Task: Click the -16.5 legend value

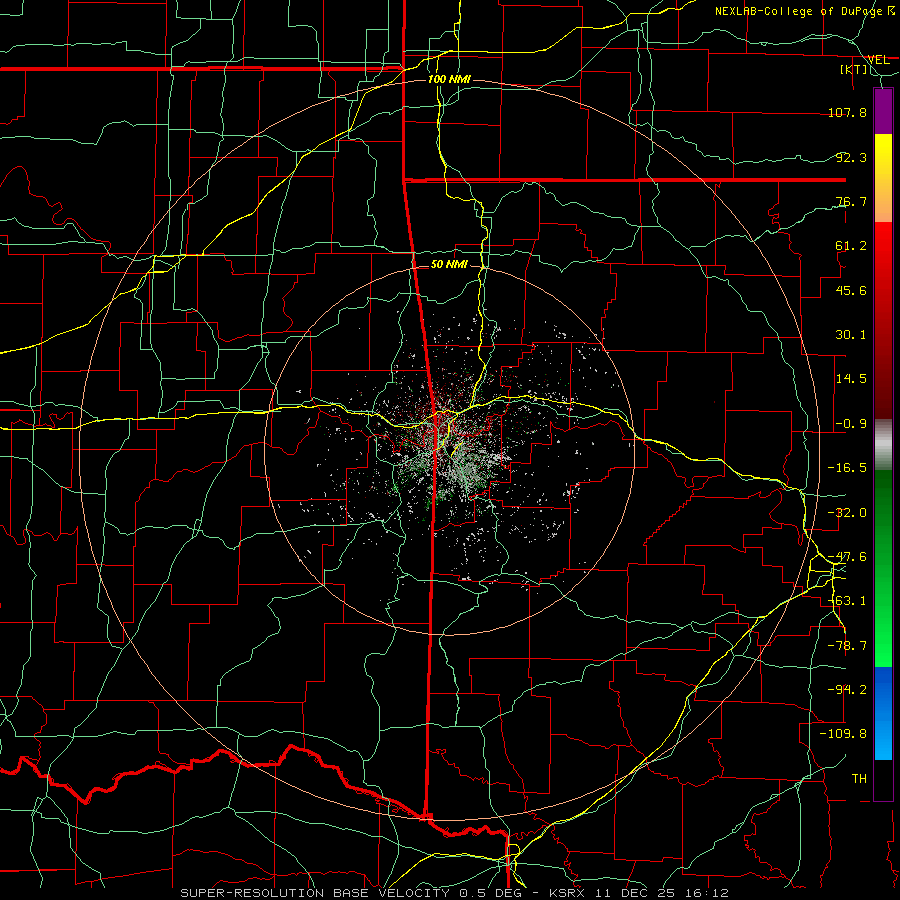Action: [x=847, y=468]
